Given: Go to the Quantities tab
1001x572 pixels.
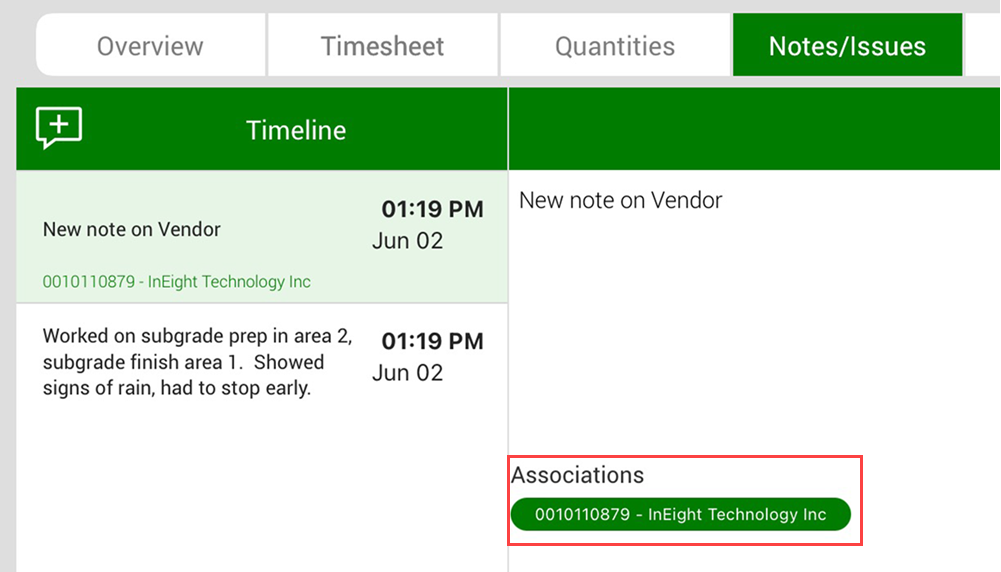Looking at the screenshot, I should click(615, 46).
